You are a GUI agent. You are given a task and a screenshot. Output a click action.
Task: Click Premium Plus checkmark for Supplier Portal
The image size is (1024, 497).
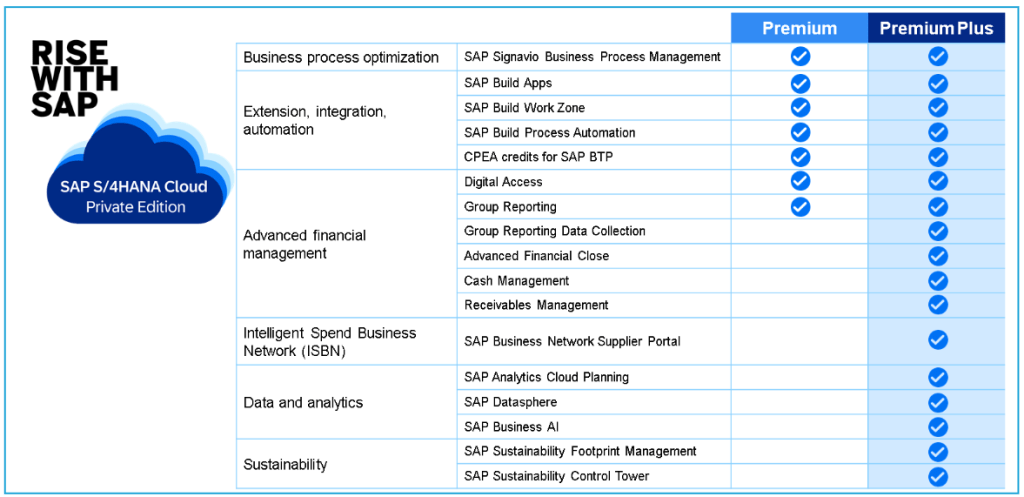point(937,341)
